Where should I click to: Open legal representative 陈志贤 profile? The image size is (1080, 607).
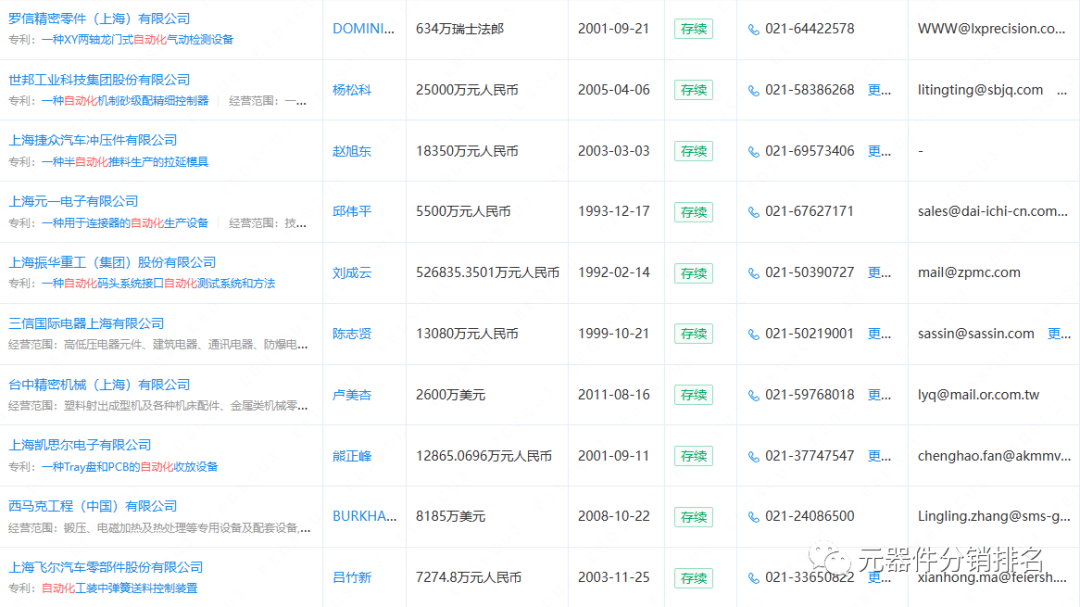tap(352, 333)
